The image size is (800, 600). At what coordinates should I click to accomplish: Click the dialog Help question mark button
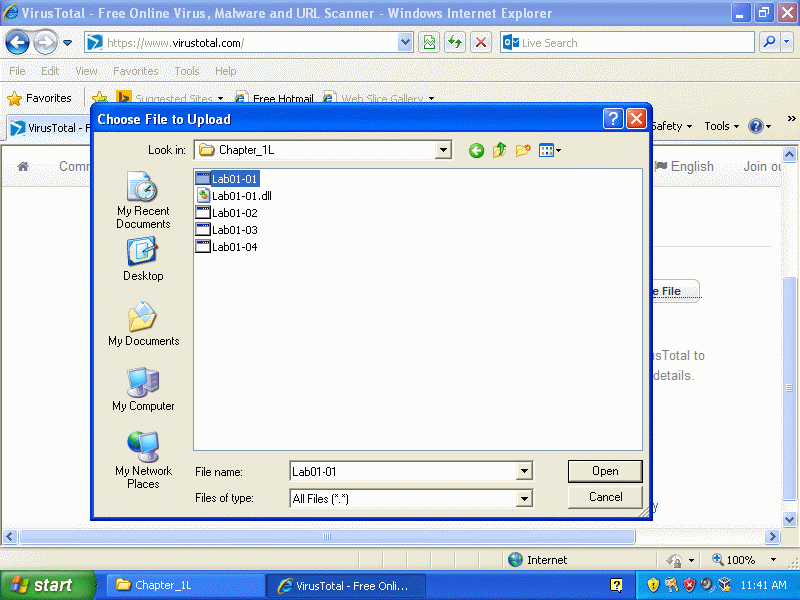613,119
